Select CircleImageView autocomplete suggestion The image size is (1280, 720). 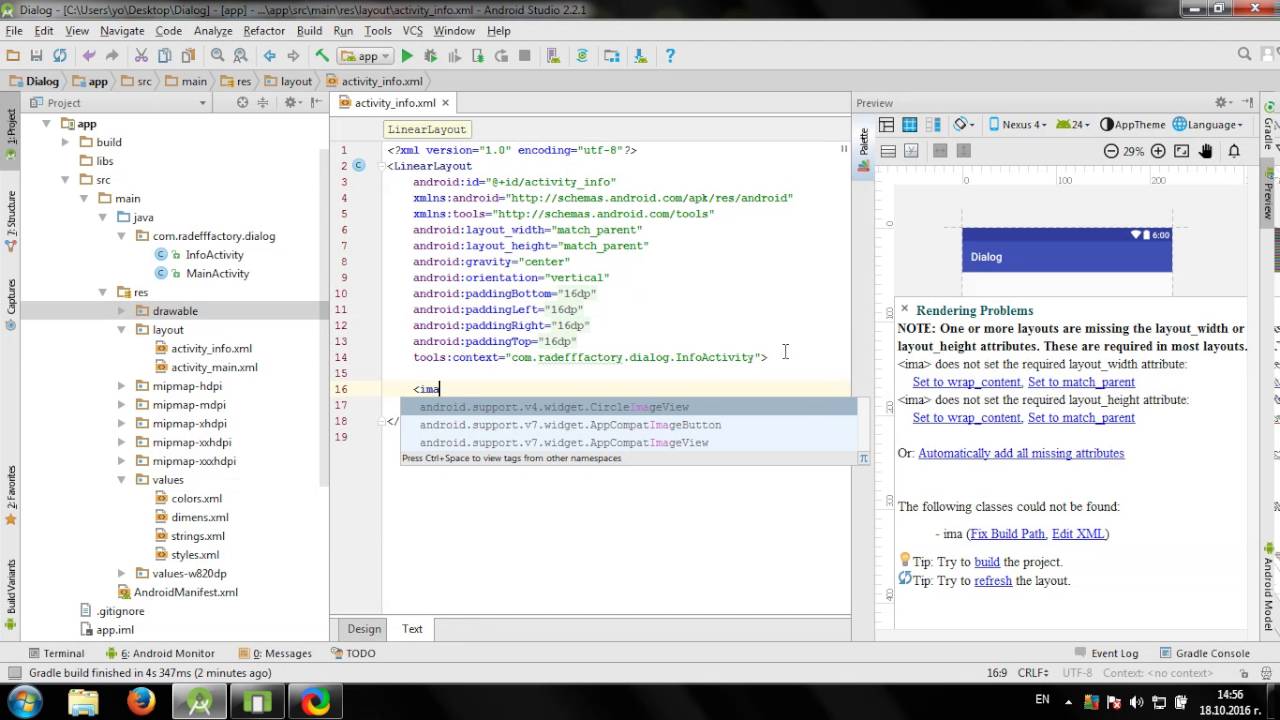point(628,407)
